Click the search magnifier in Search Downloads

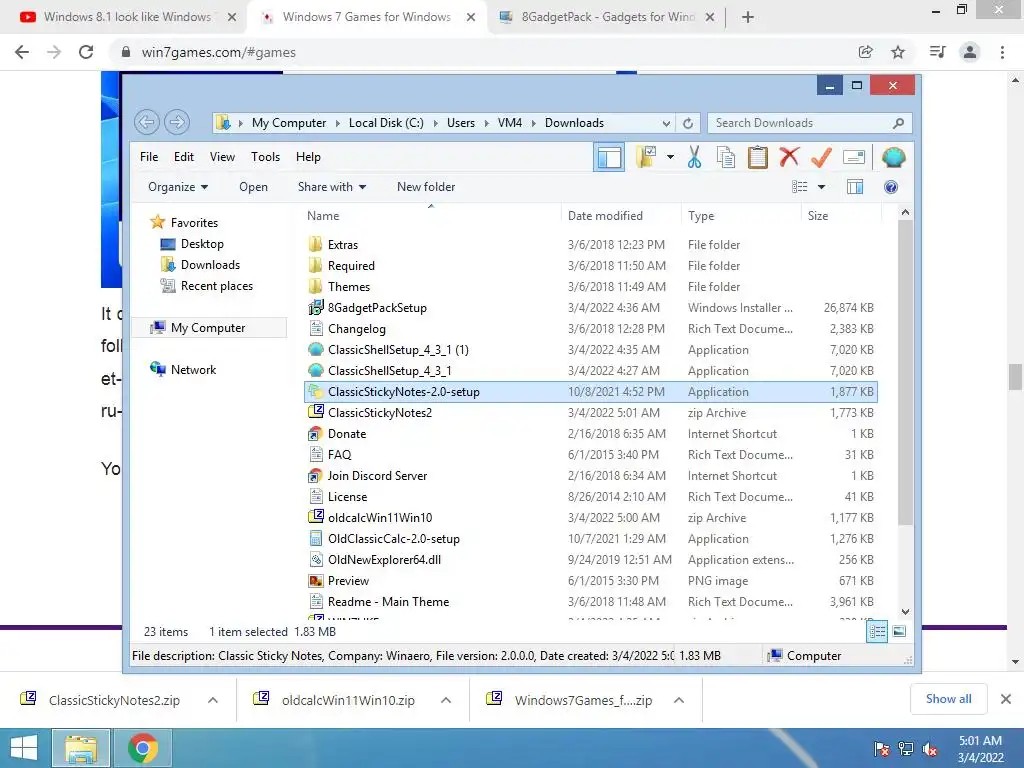[899, 123]
